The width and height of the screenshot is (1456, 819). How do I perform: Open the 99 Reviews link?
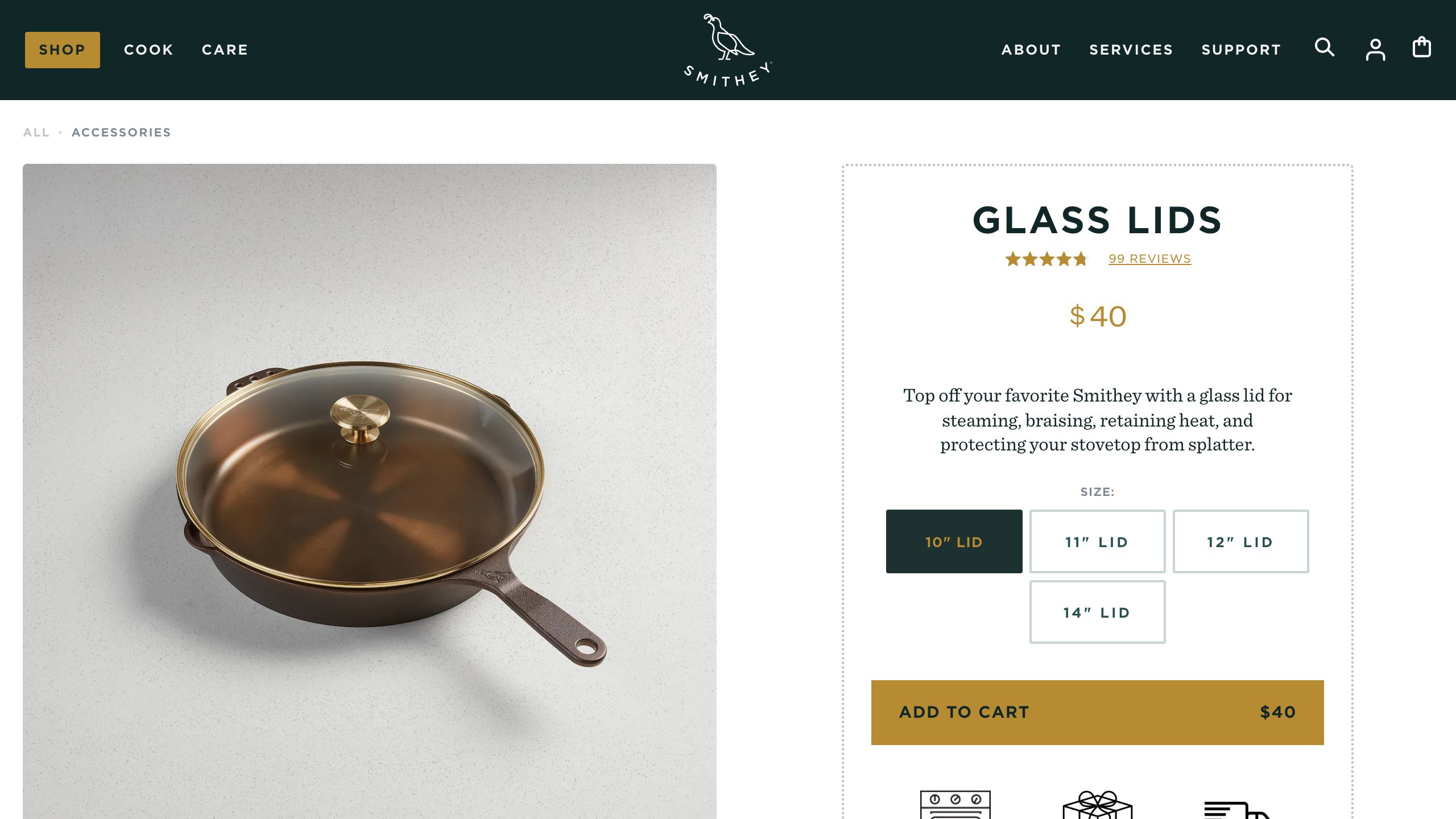pos(1149,259)
